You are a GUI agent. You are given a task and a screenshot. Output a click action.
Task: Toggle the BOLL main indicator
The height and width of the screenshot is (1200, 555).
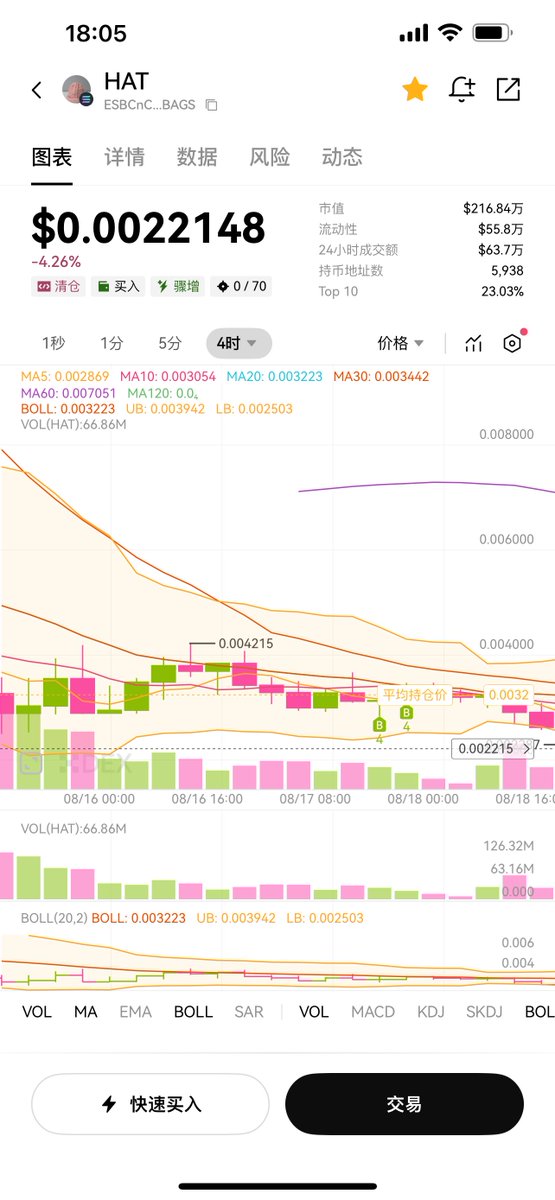coord(193,1012)
